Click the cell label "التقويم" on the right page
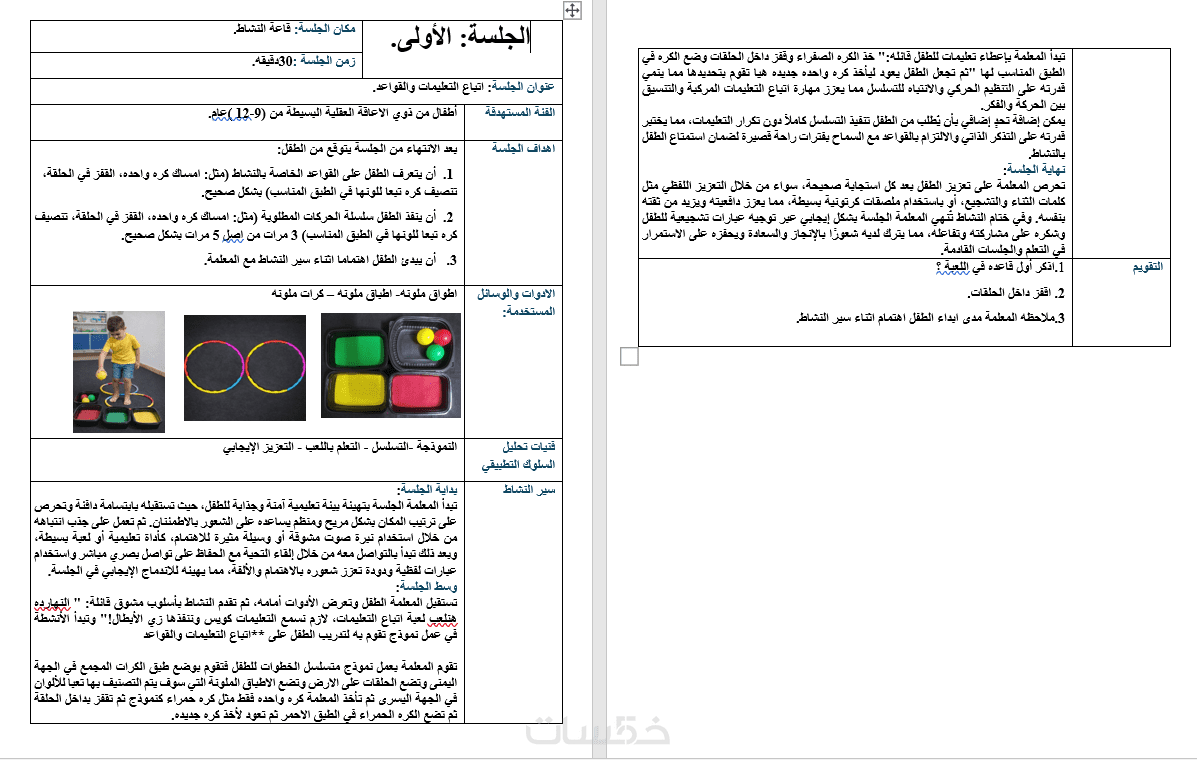The image size is (1197, 760). click(1147, 267)
